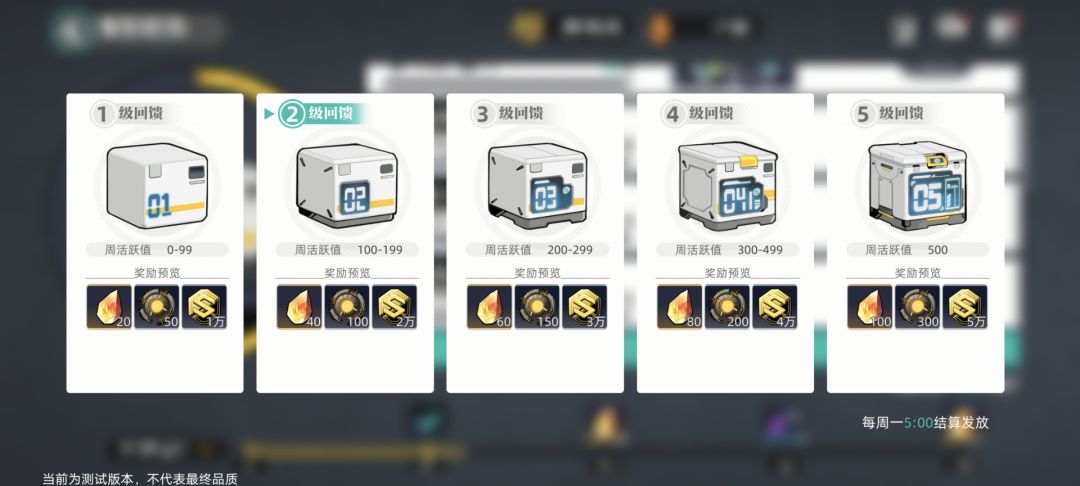Click the 周活跃值 300-499 label
Screen dimensions: 1080x486
(x=727, y=250)
